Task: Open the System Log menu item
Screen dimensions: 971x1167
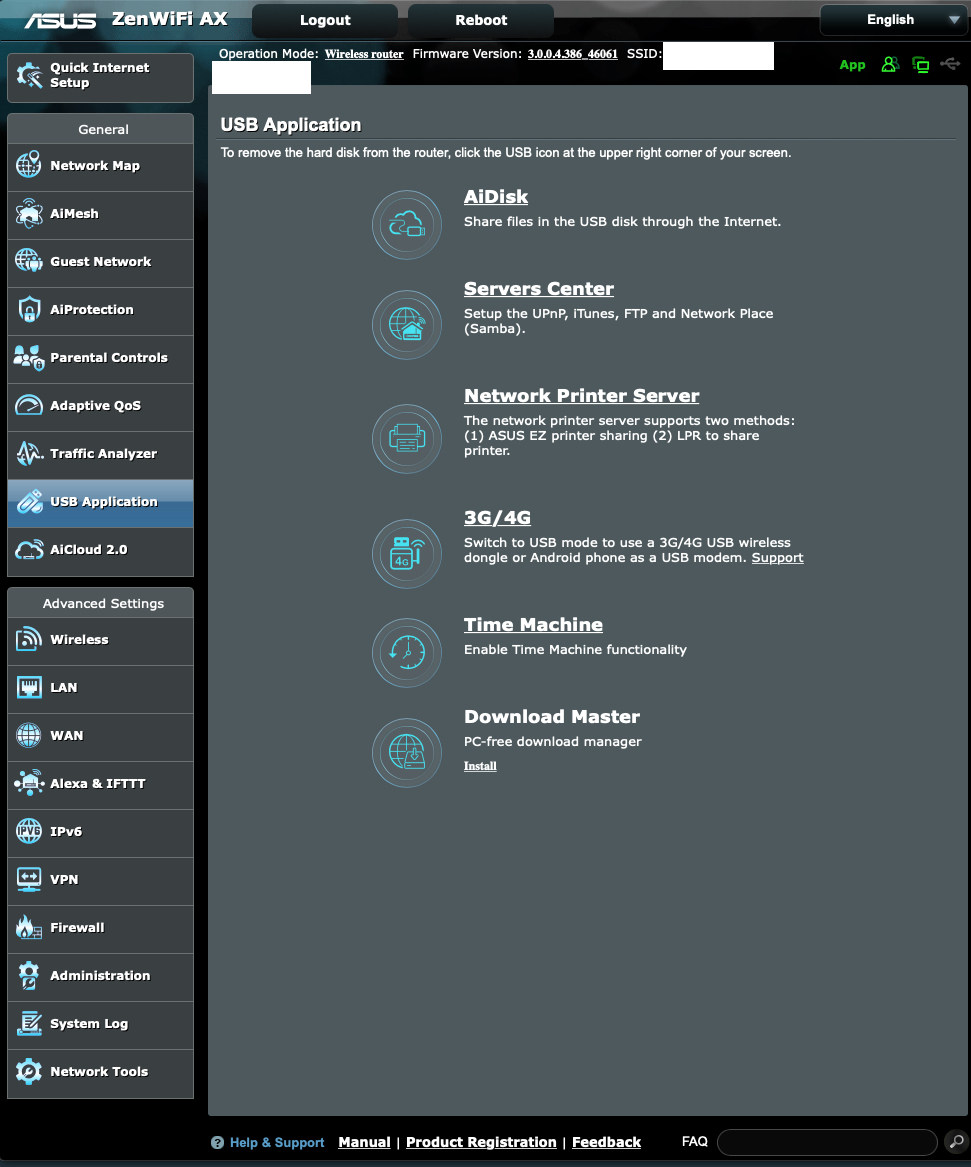Action: pyautogui.click(x=100, y=1024)
